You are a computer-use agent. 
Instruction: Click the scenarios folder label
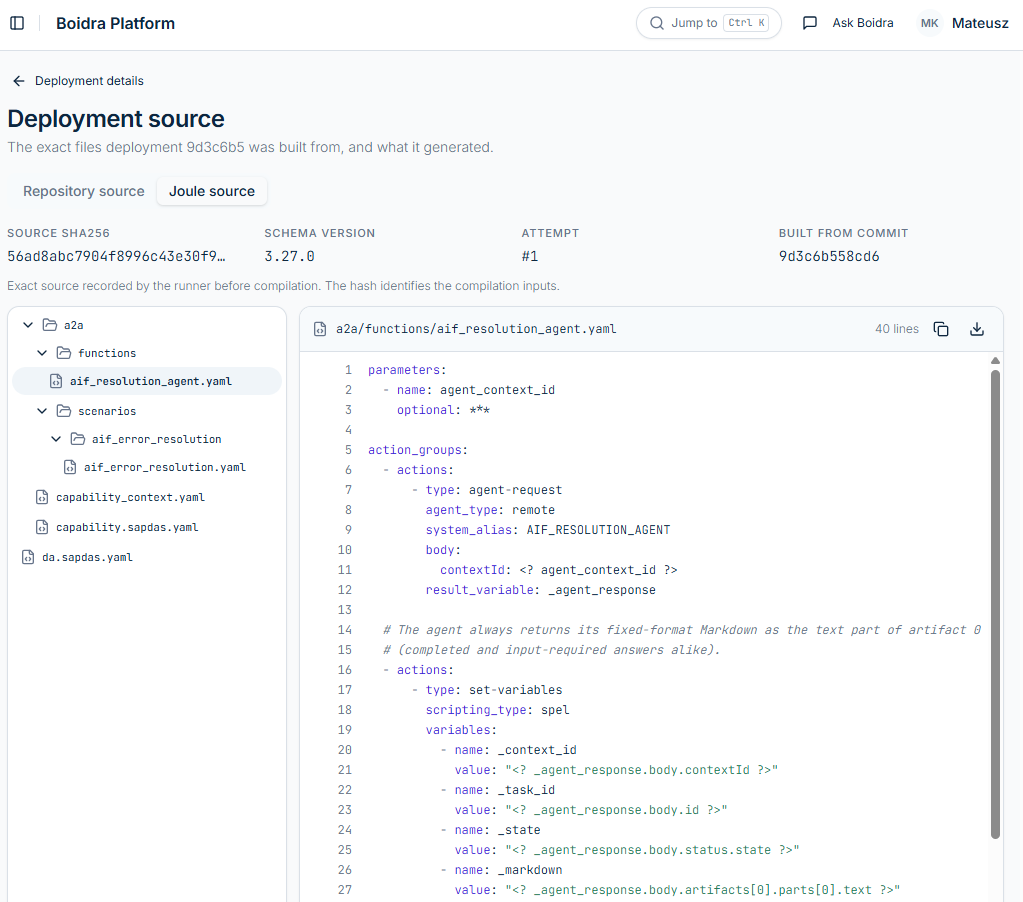tap(107, 411)
